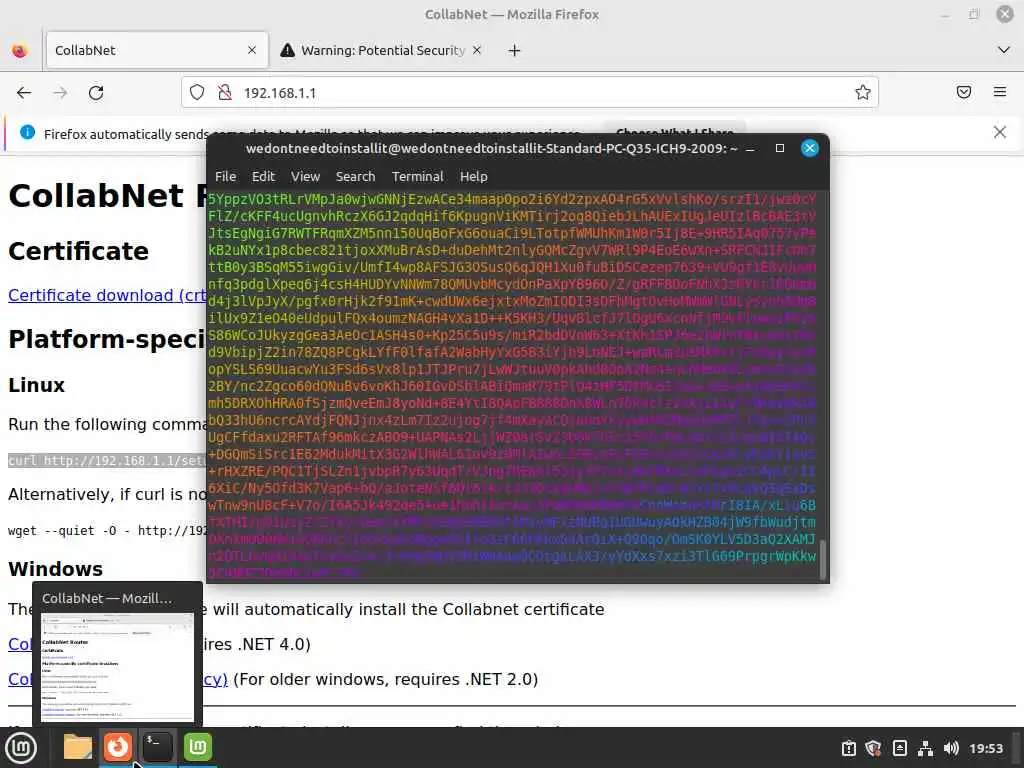The image size is (1024, 768).
Task: Close the Potential Security warning tab
Action: [x=477, y=50]
